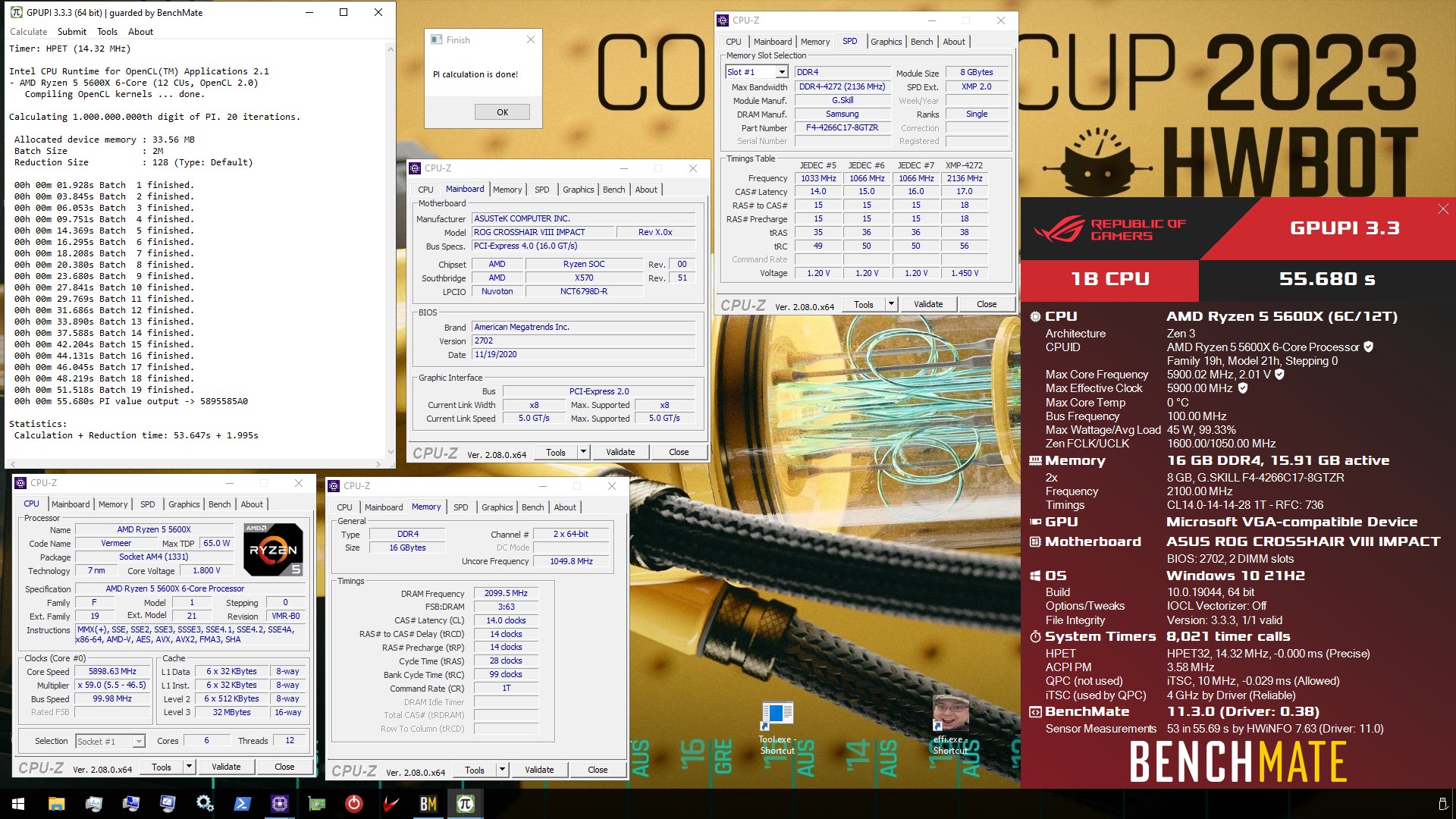Click the CPU section icon in BenchMate panel
Screen dimensions: 1456x819
pyautogui.click(x=1035, y=317)
